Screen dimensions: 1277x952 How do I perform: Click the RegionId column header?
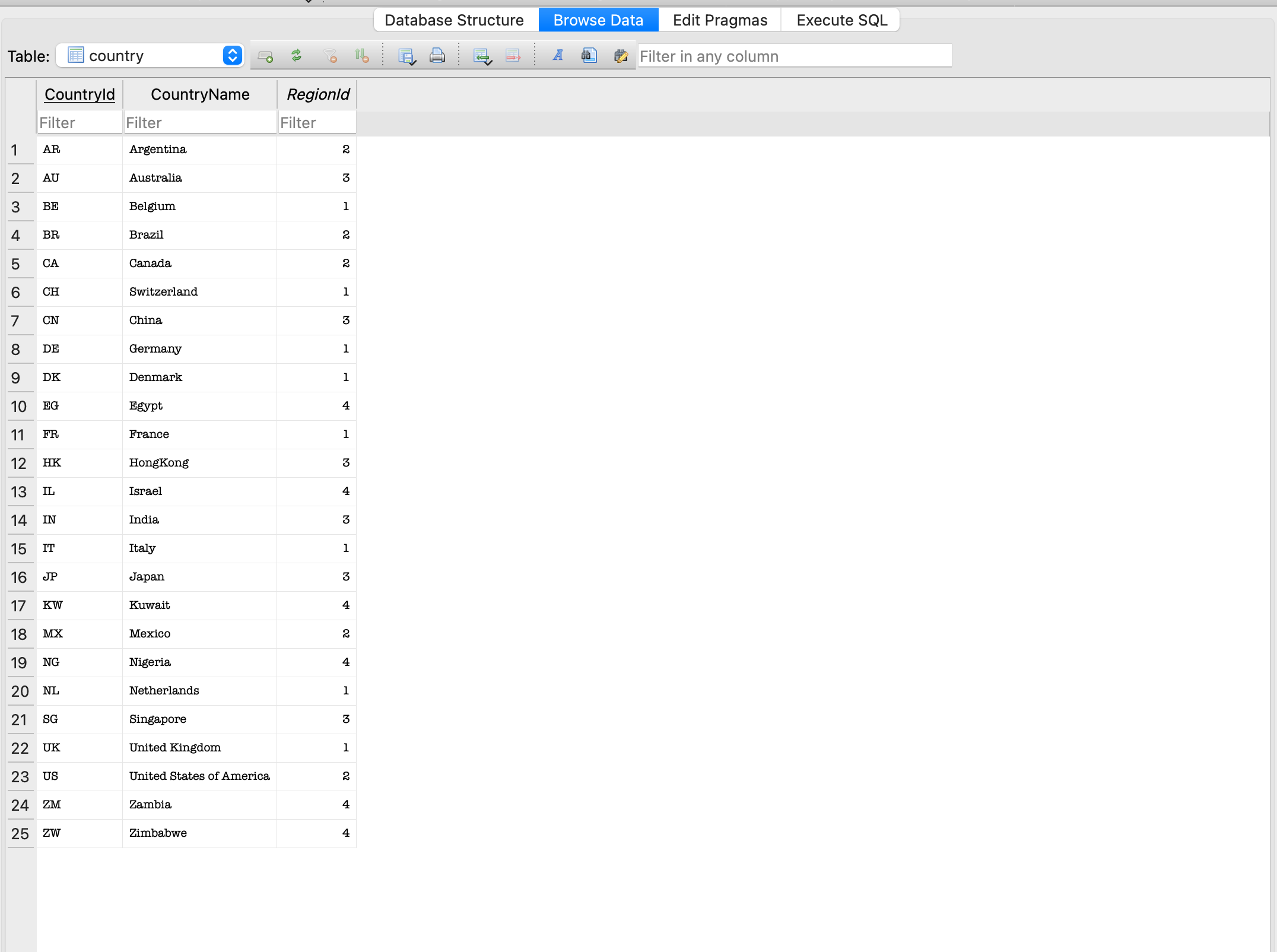(x=317, y=94)
